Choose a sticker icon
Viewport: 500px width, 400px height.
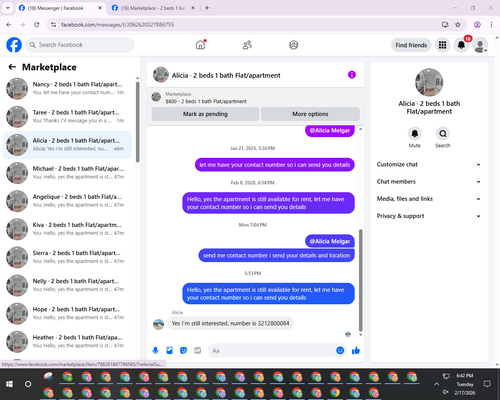[x=183, y=350]
